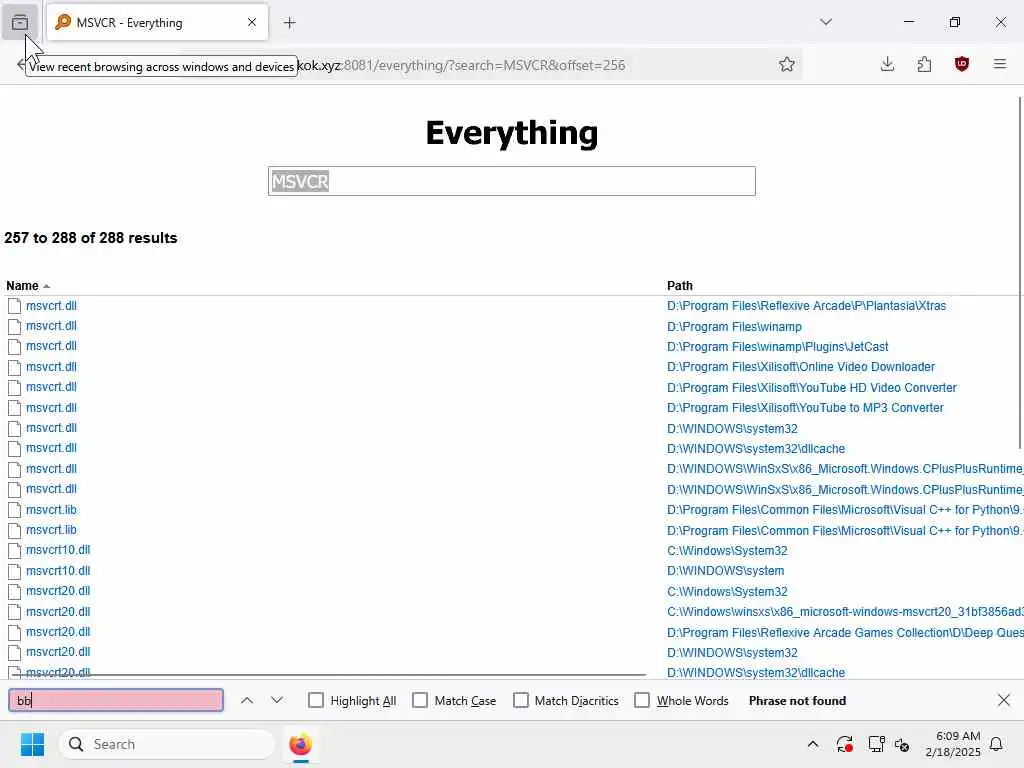Open the Extensions puzzle icon

924,64
